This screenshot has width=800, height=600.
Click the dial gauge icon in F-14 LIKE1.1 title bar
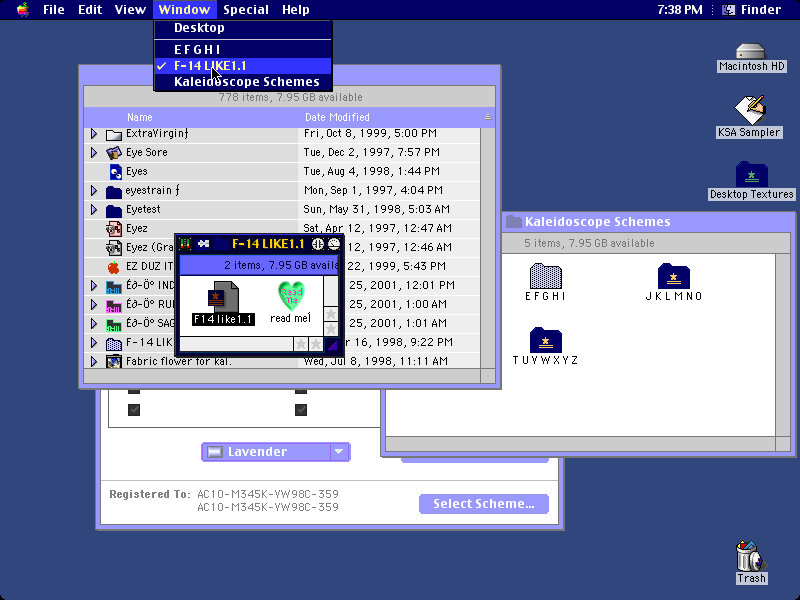[334, 244]
